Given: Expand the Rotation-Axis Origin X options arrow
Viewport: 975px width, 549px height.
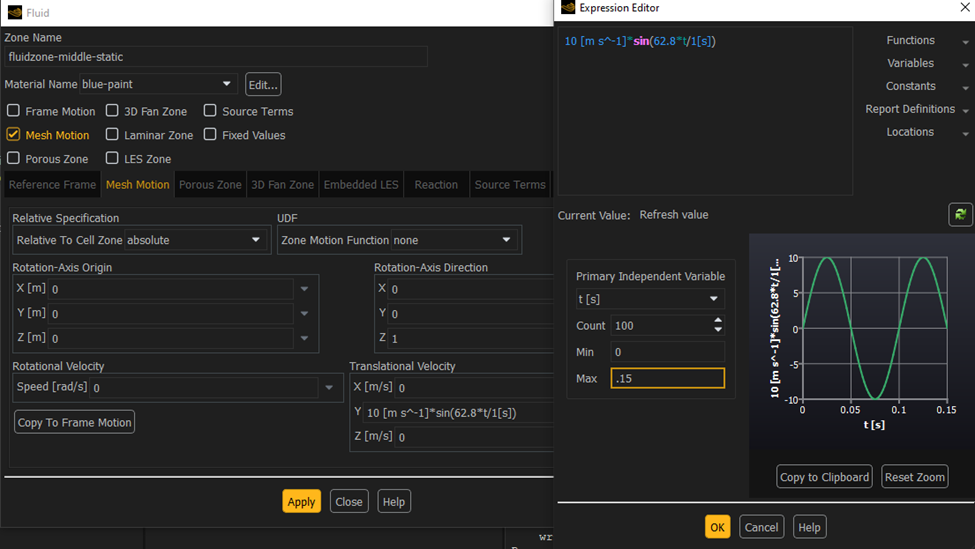Looking at the screenshot, I should coord(305,288).
